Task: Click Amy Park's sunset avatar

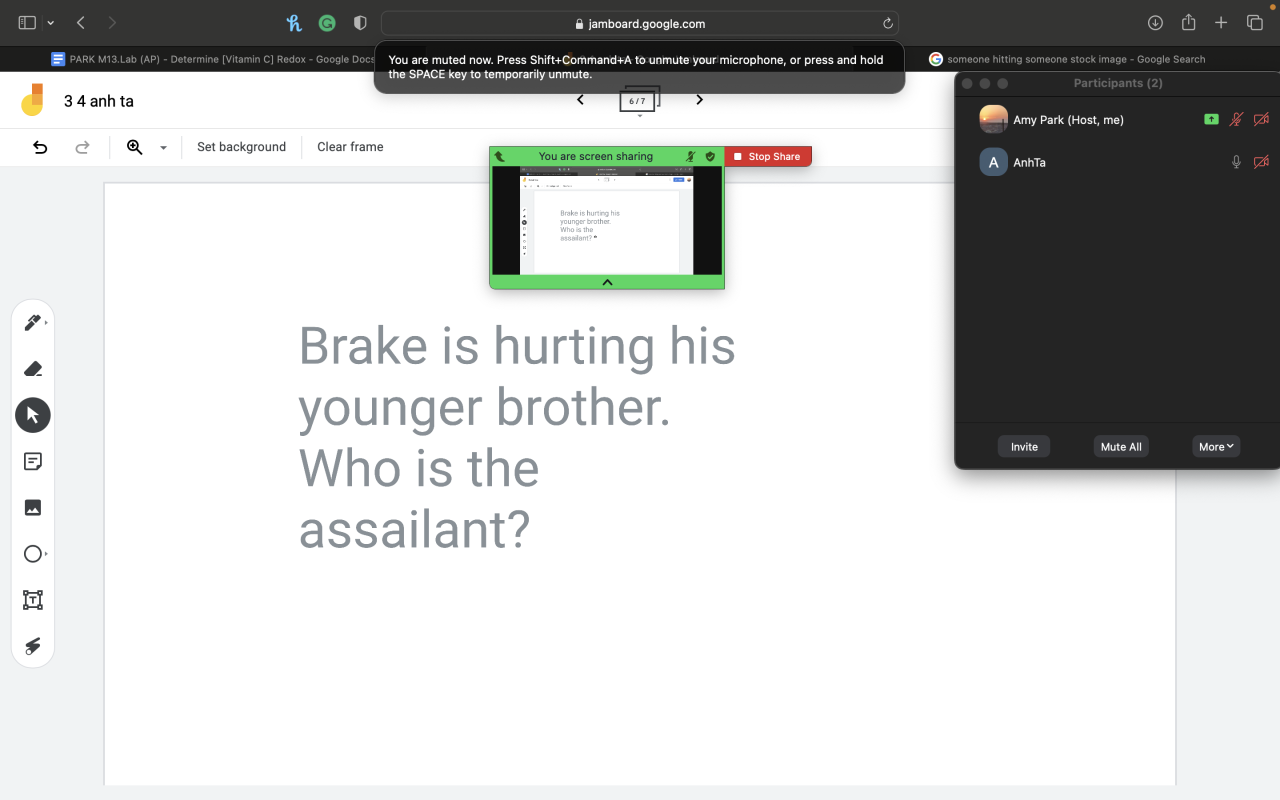Action: click(x=993, y=119)
